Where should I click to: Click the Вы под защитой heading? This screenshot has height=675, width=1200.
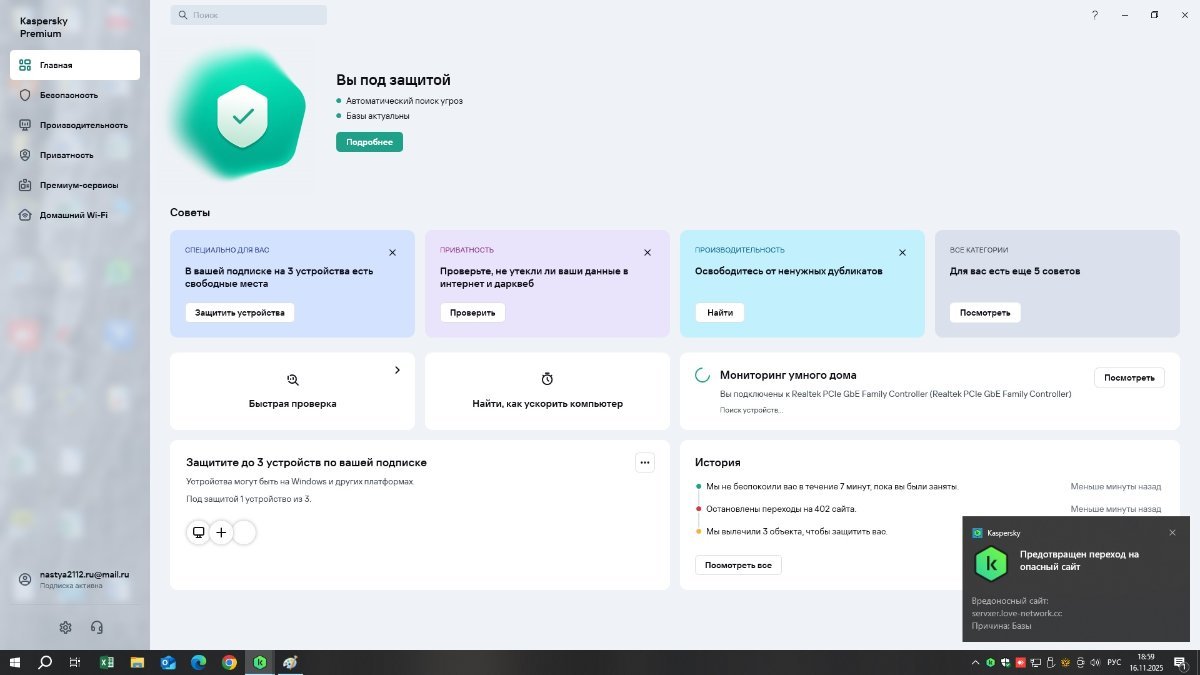[x=393, y=80]
